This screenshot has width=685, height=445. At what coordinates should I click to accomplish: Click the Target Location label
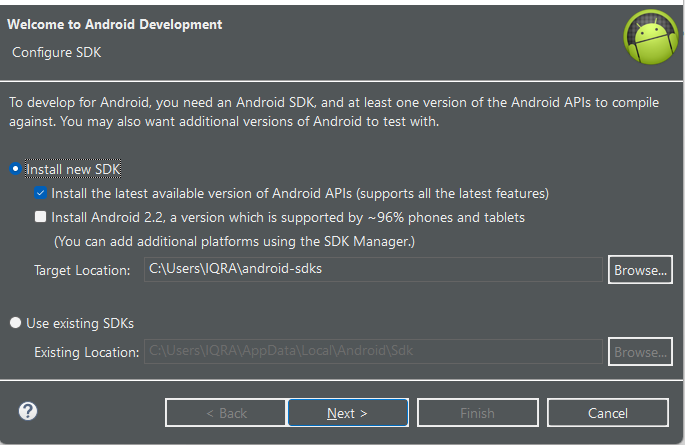click(82, 270)
